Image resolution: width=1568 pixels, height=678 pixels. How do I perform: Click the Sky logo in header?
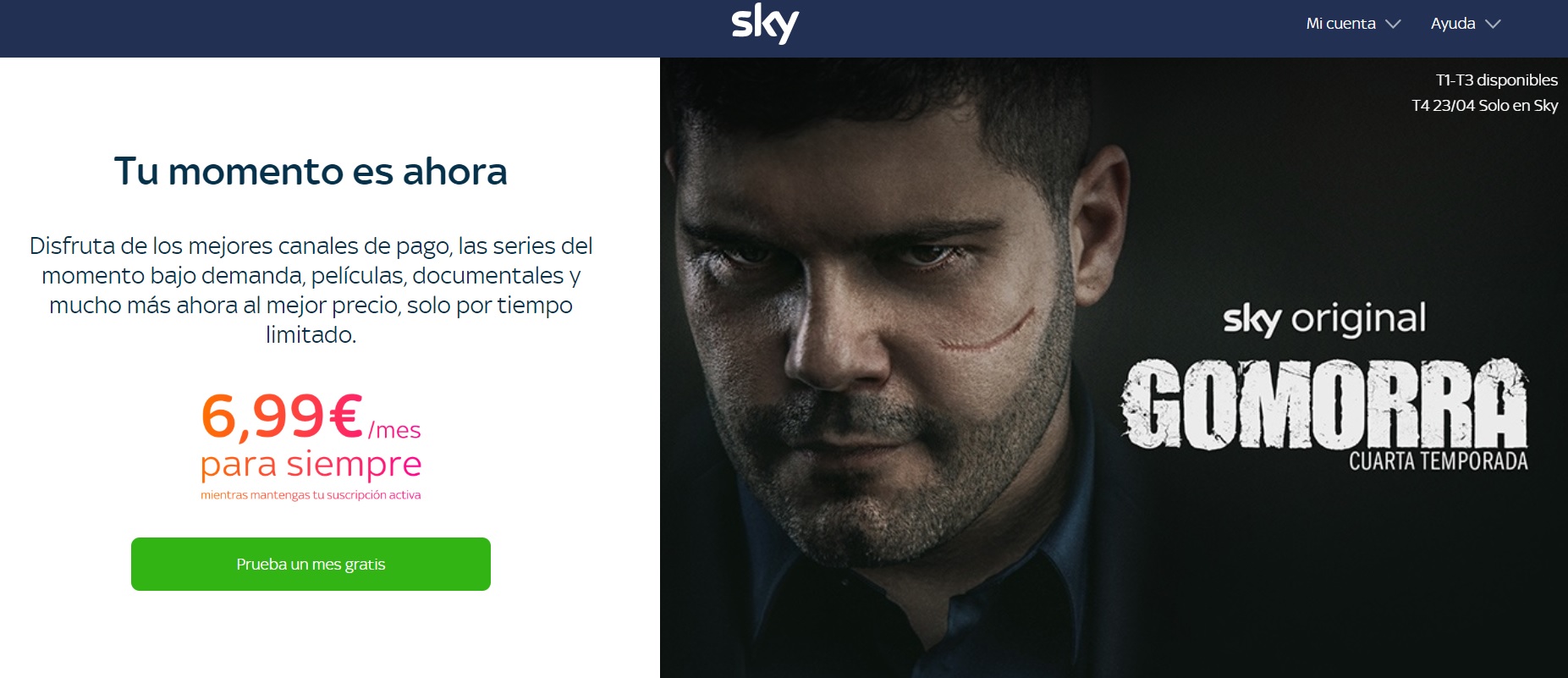pos(765,25)
